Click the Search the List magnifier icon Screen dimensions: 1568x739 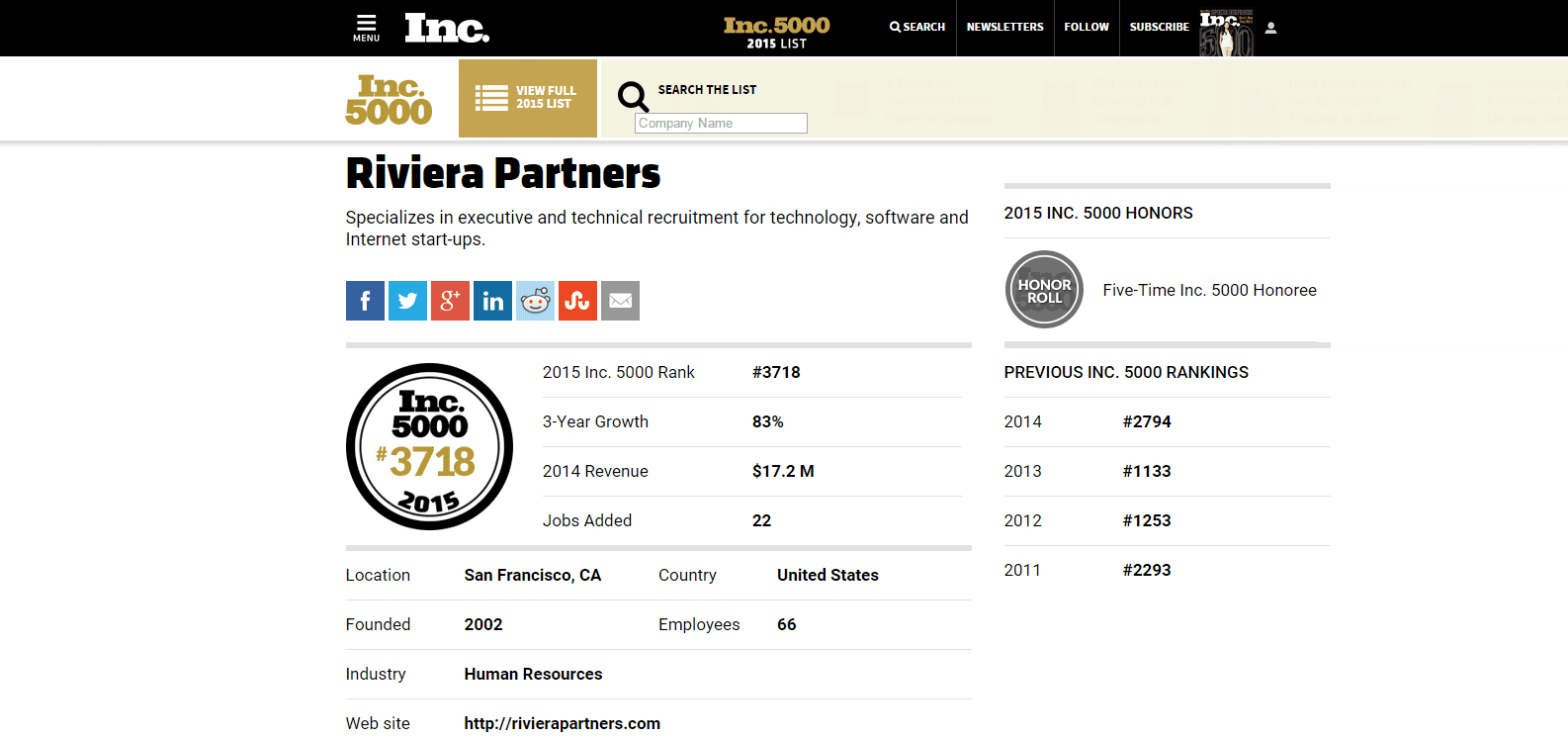coord(633,96)
